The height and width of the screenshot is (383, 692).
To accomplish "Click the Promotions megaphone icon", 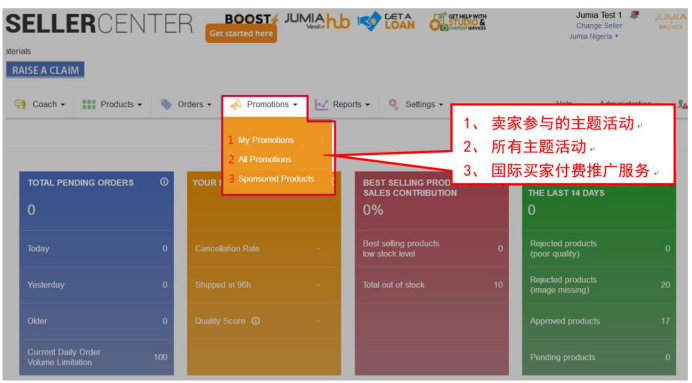I will [x=236, y=104].
